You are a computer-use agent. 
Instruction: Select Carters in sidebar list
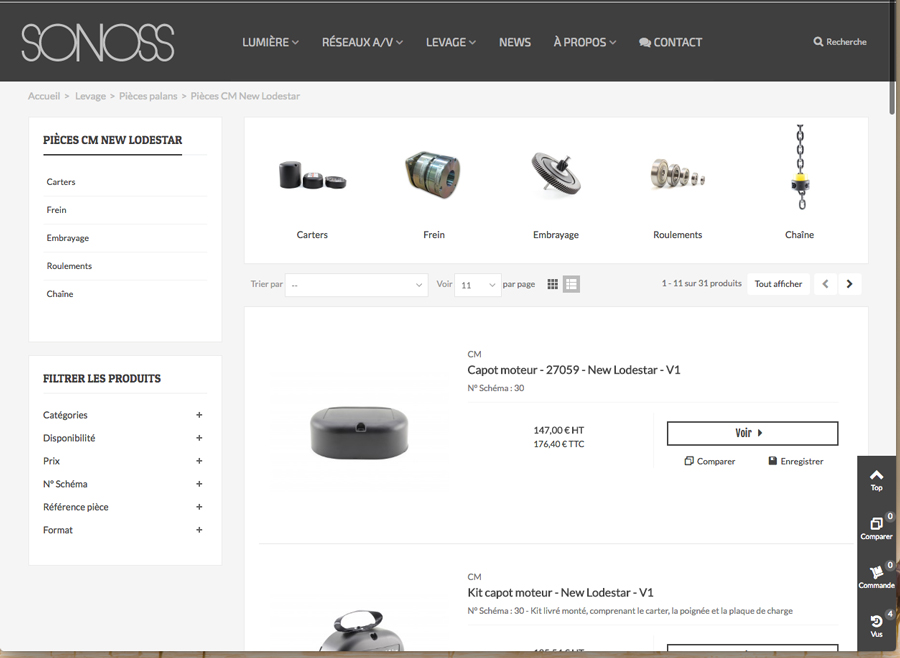[x=61, y=182]
